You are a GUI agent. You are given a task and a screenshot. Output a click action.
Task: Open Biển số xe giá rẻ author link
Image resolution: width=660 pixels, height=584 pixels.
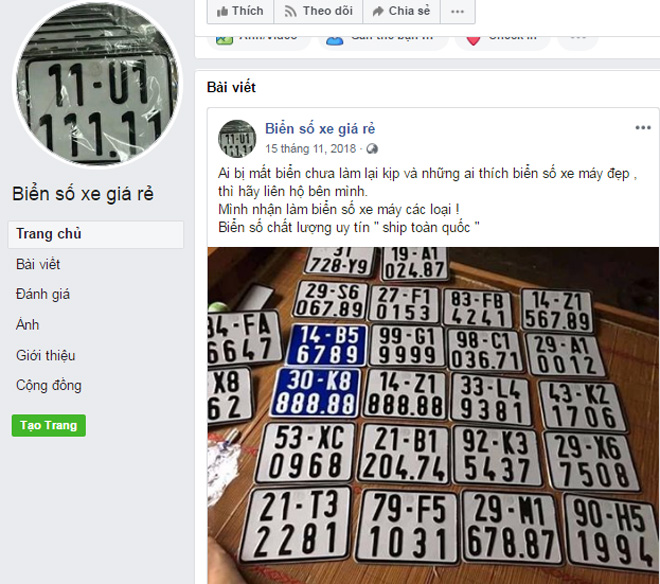click(320, 128)
